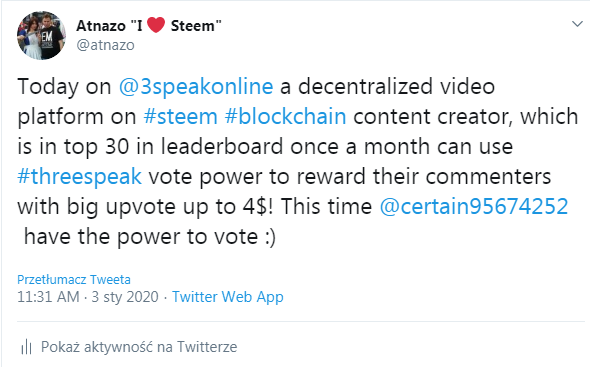Click the 3 sty 2020 date
The width and height of the screenshot is (590, 367).
(125, 297)
